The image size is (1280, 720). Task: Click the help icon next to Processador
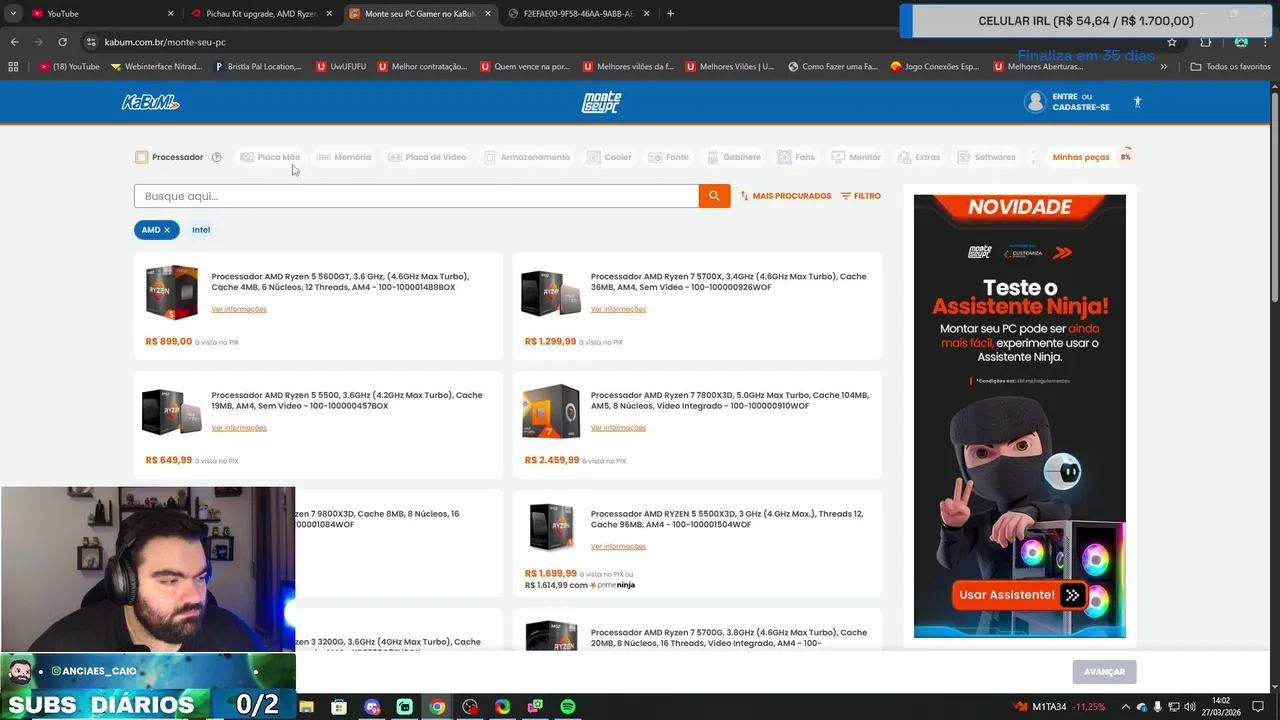(x=216, y=157)
